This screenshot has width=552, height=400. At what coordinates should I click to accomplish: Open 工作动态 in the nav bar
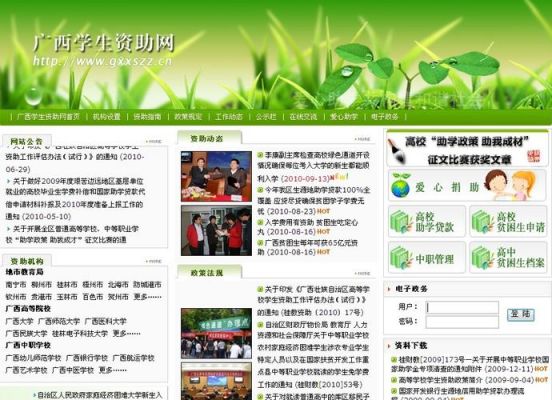click(229, 117)
